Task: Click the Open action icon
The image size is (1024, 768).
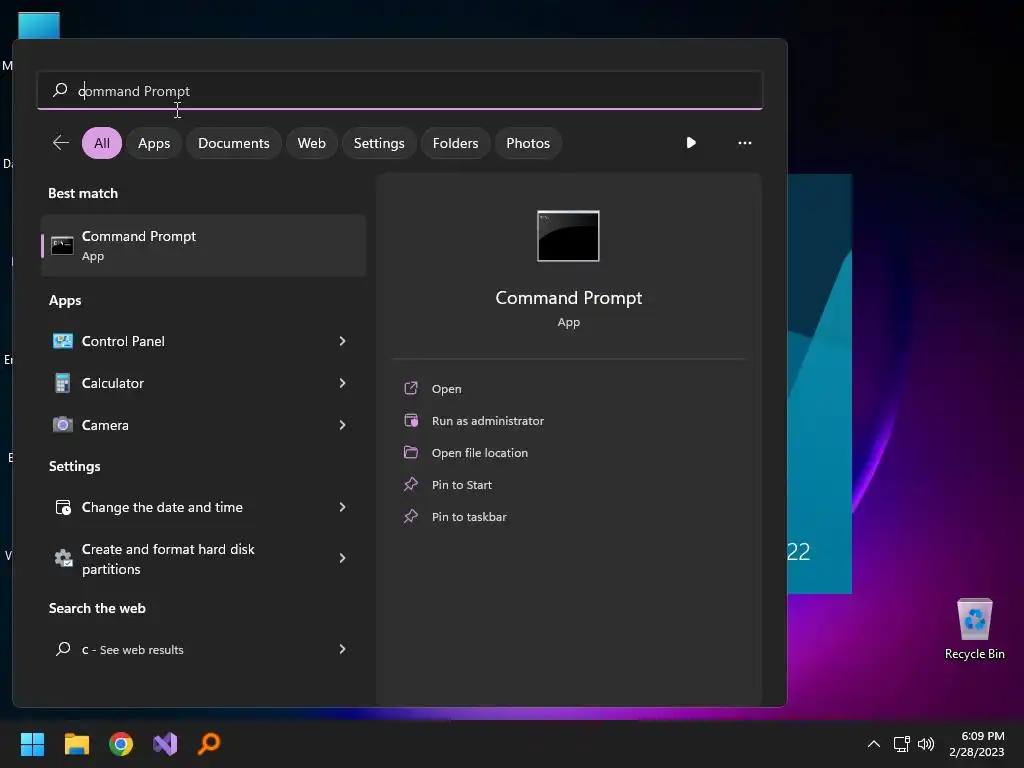Action: 411,389
